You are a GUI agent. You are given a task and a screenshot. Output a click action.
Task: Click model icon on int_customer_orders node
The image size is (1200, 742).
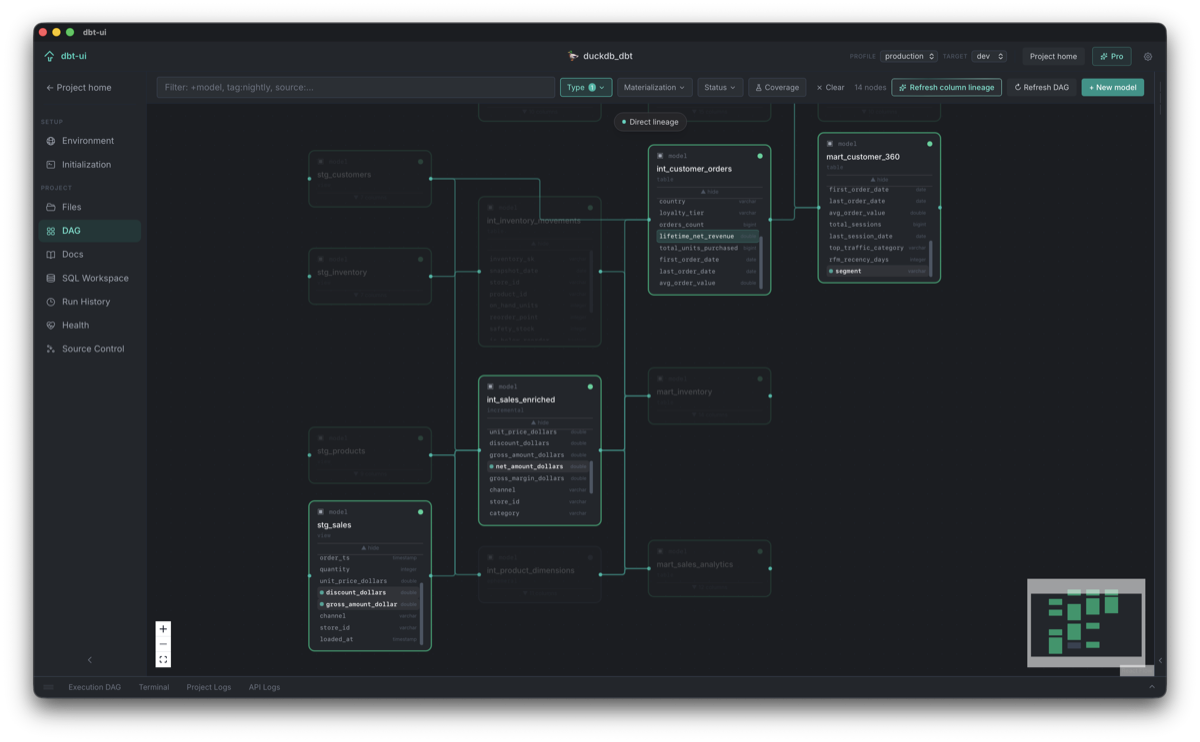[660, 156]
